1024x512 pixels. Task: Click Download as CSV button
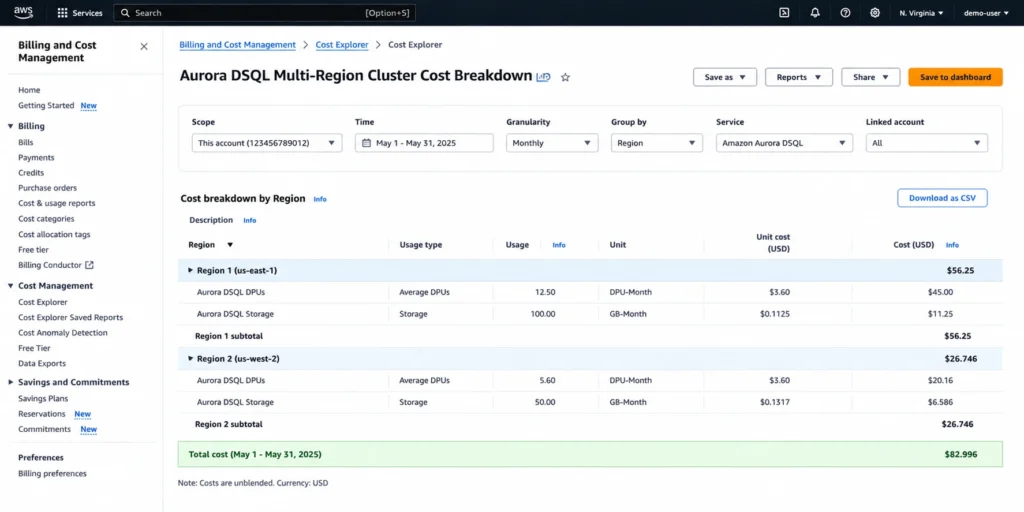(942, 198)
